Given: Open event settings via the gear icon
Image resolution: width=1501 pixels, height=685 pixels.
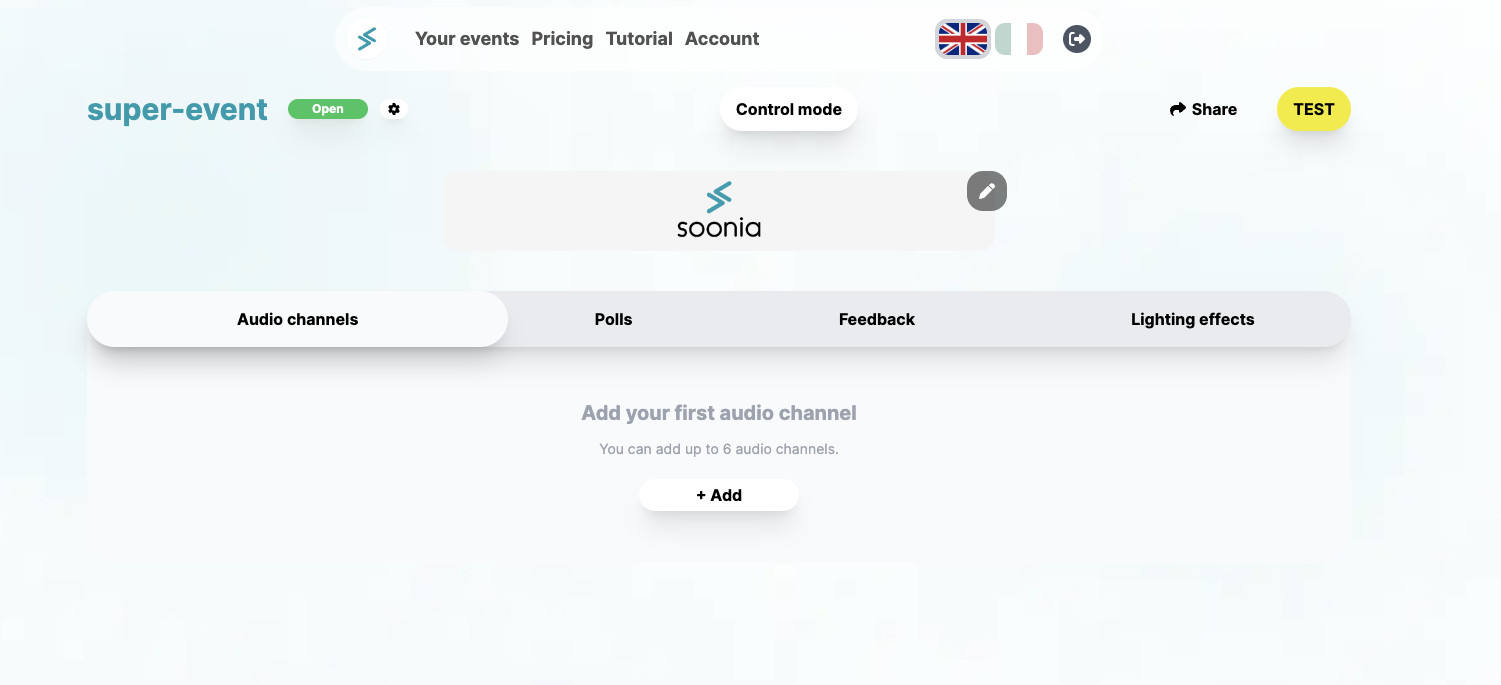Looking at the screenshot, I should pyautogui.click(x=394, y=109).
